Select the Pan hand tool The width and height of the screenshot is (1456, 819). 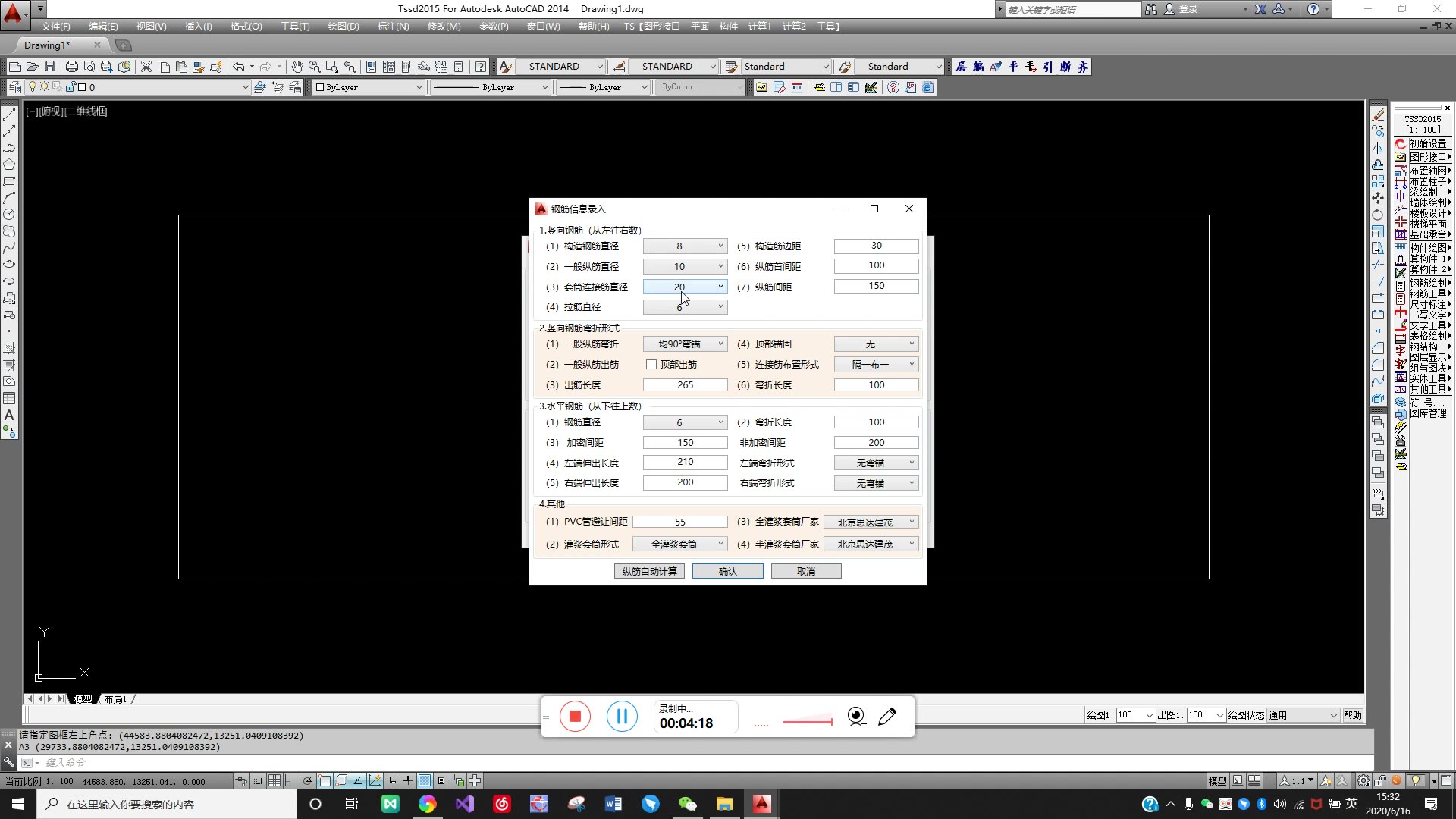tap(297, 67)
